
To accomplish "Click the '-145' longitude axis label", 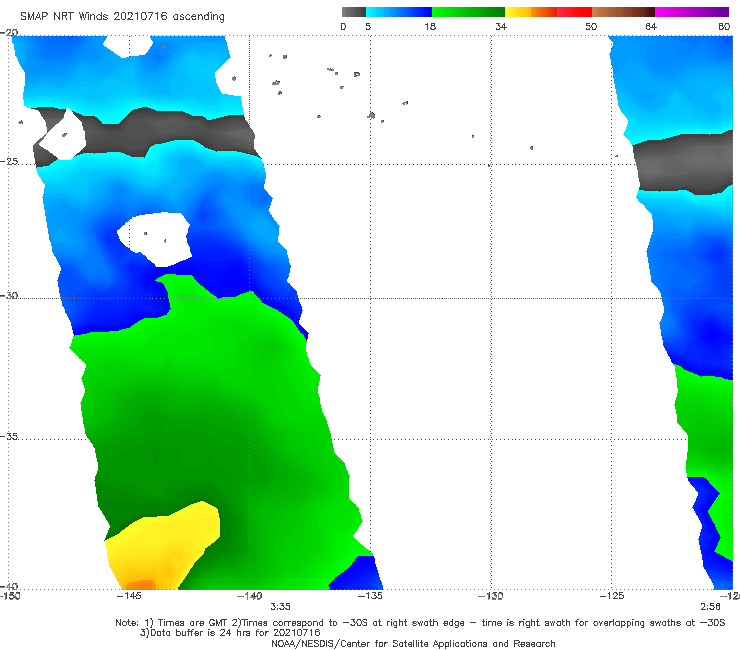I will [128, 596].
